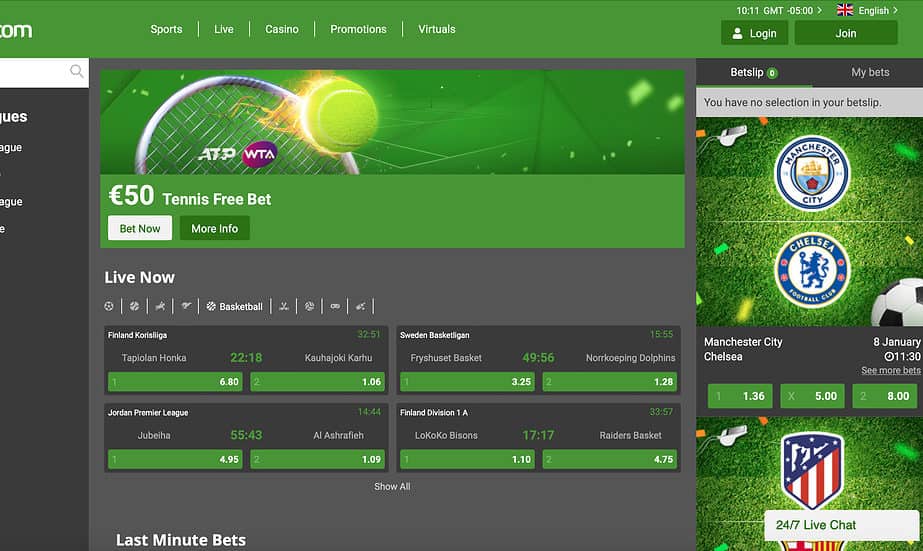
Task: Click the Manchester City club crest
Action: 812,172
